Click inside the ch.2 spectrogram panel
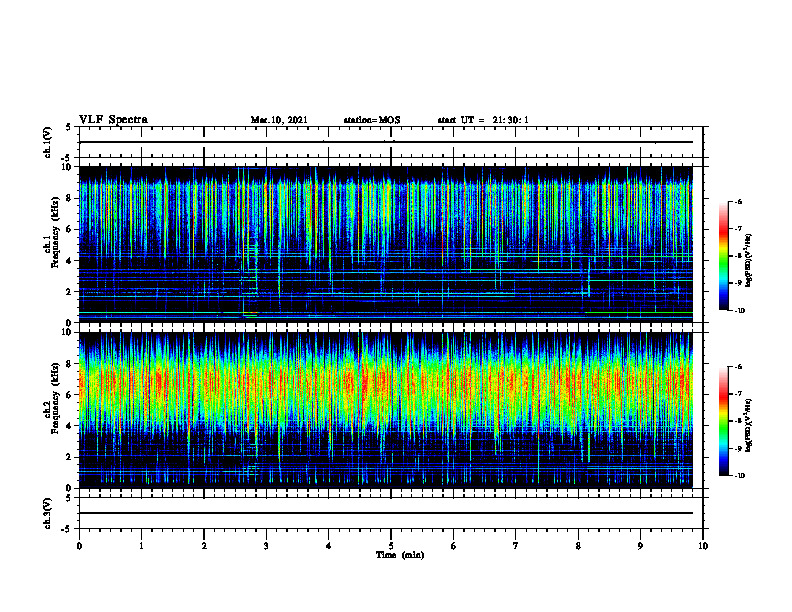Image resolution: width=792 pixels, height=612 pixels. [x=386, y=410]
